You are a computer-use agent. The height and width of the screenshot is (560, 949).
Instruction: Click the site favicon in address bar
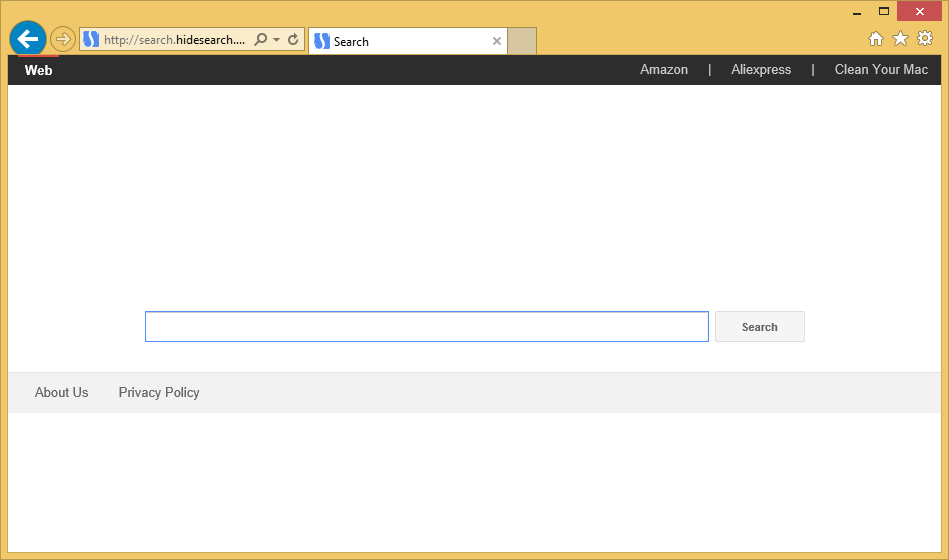91,40
